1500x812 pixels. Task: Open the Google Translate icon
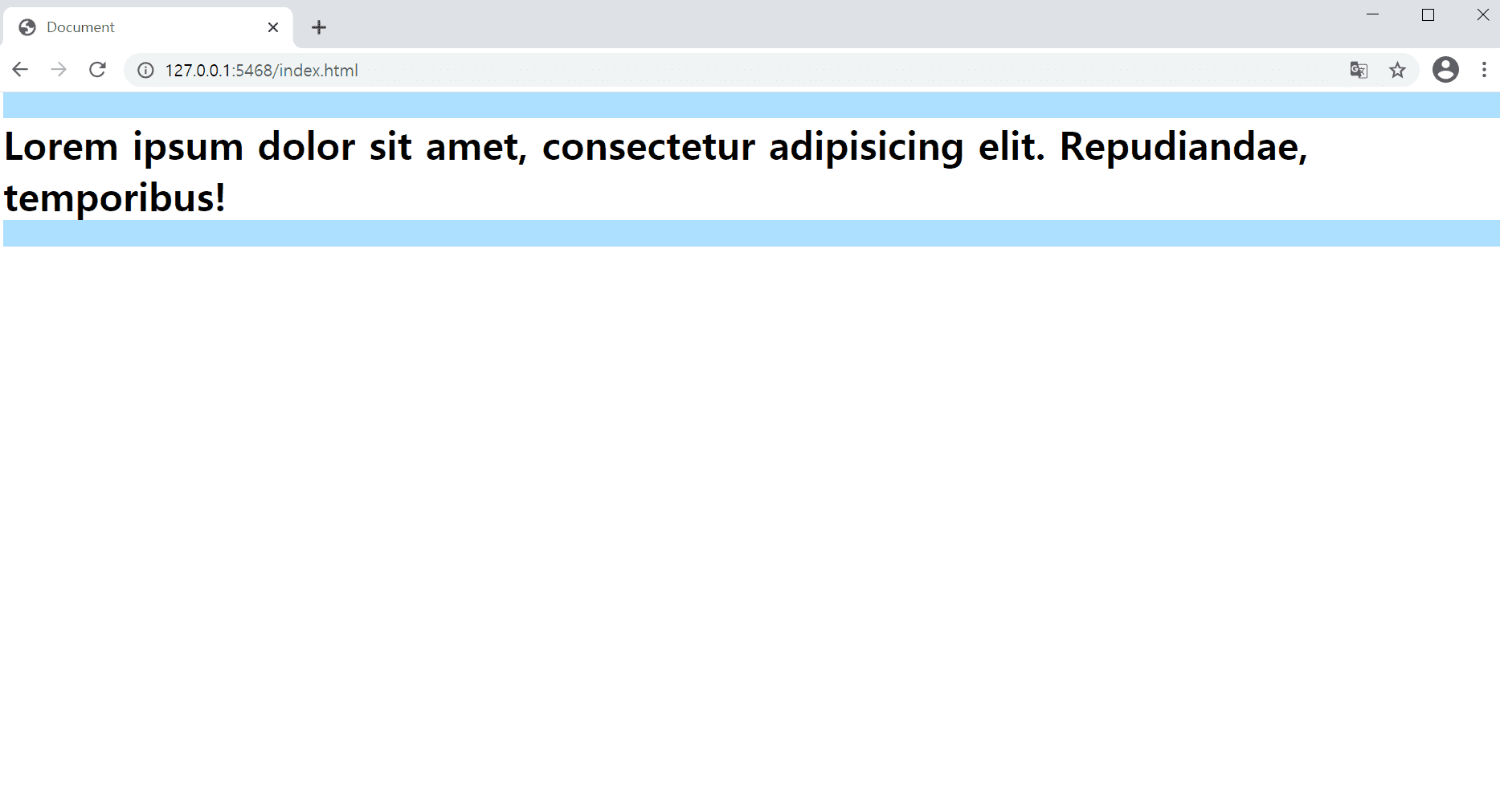pyautogui.click(x=1359, y=70)
